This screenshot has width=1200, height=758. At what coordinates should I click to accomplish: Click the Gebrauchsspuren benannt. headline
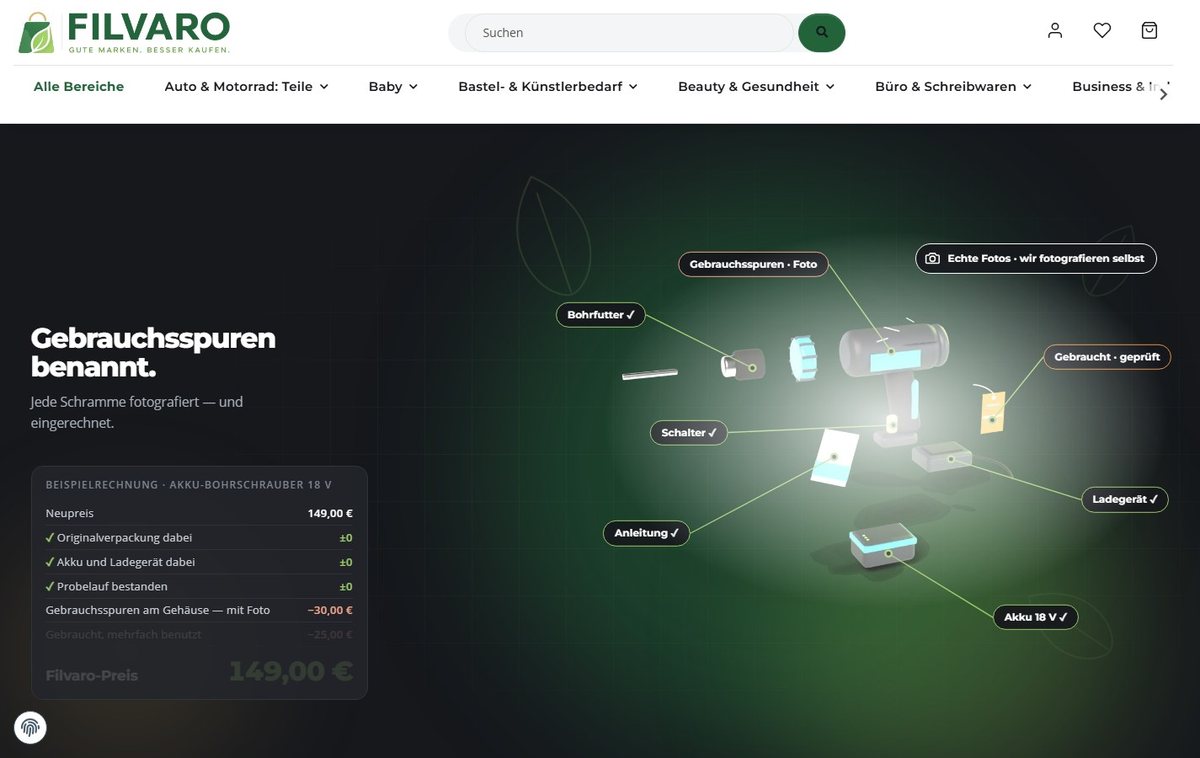tap(153, 352)
